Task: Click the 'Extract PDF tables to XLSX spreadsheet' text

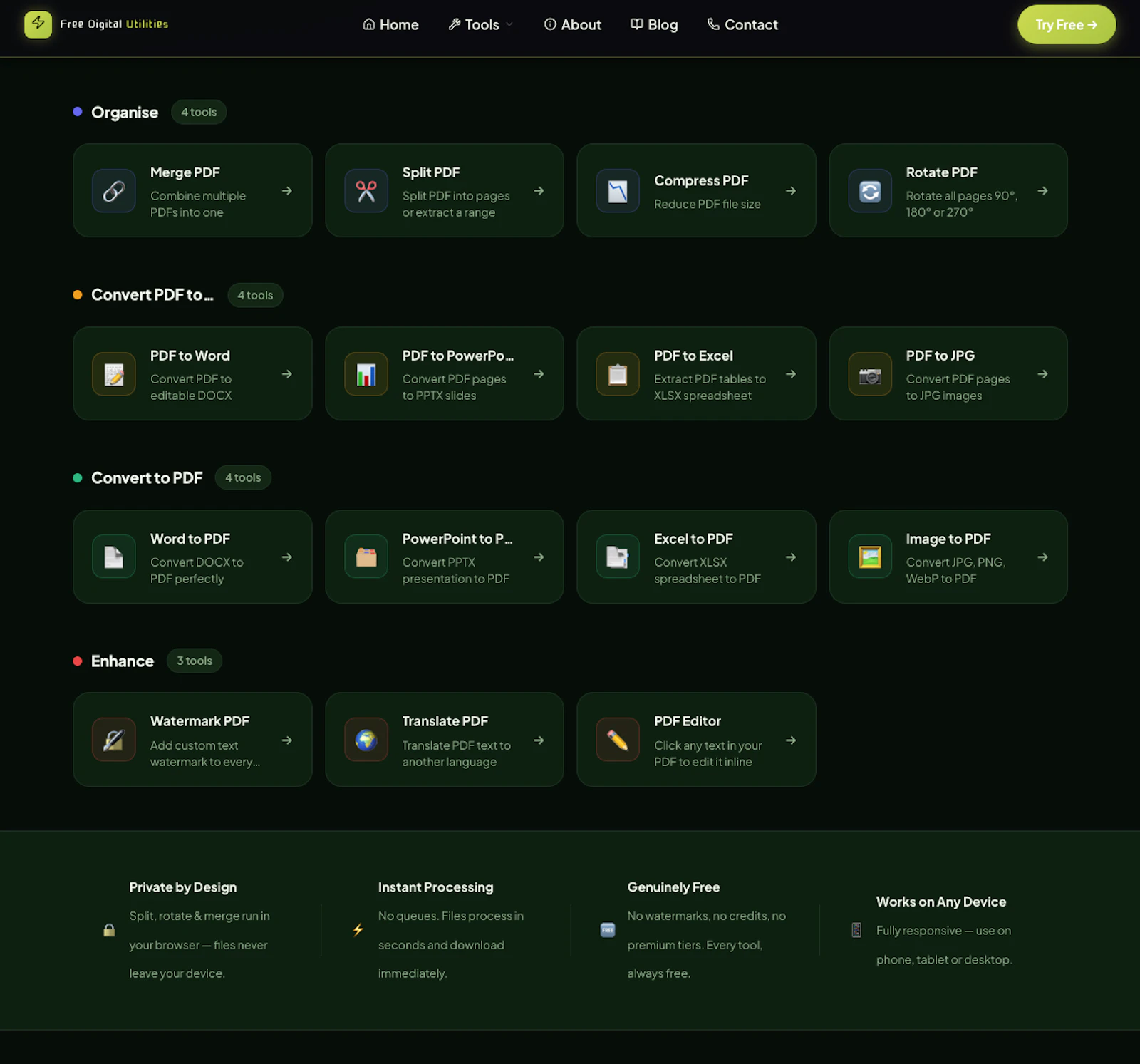Action: pos(710,387)
